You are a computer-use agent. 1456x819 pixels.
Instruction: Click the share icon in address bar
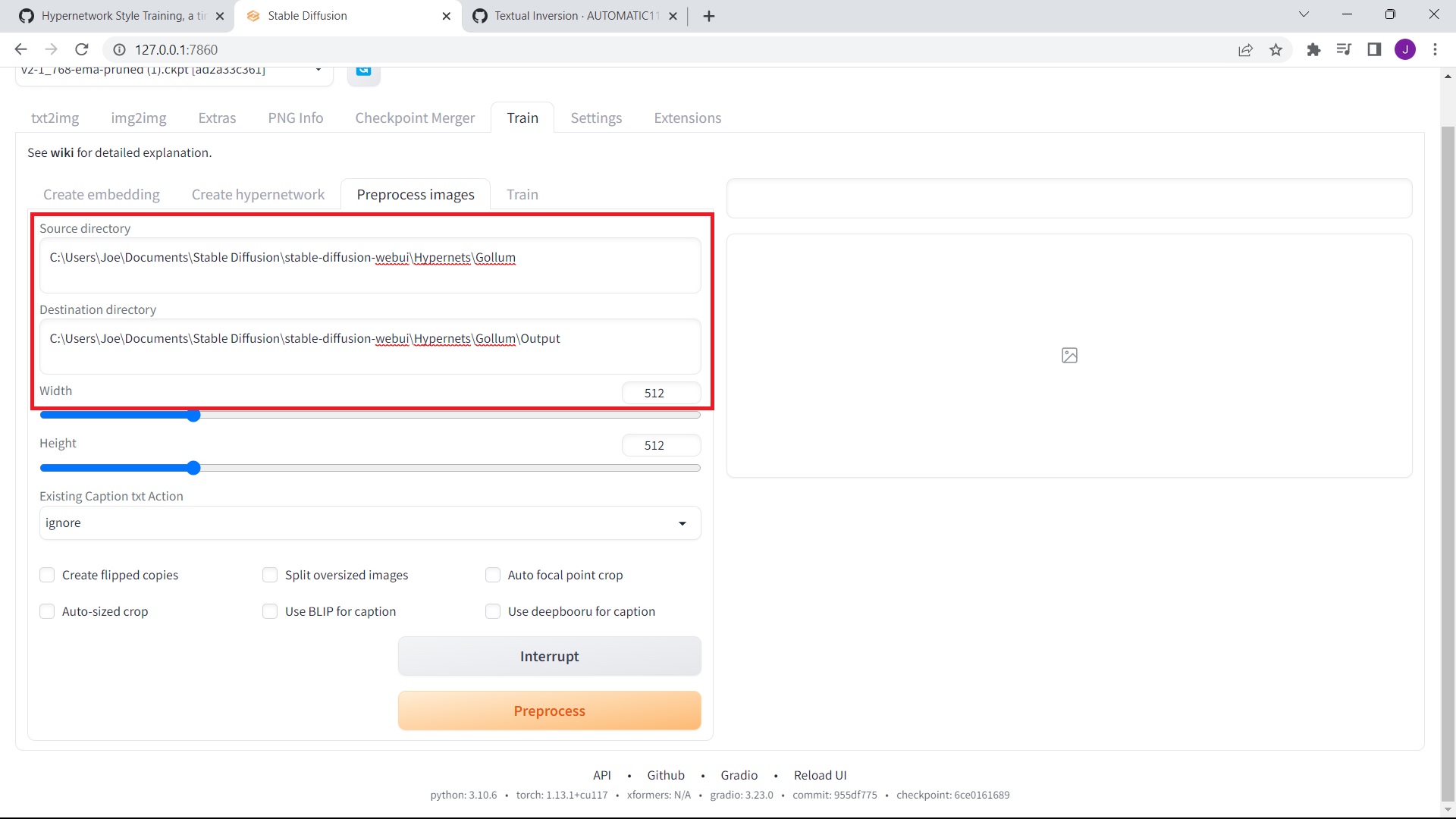(x=1246, y=49)
